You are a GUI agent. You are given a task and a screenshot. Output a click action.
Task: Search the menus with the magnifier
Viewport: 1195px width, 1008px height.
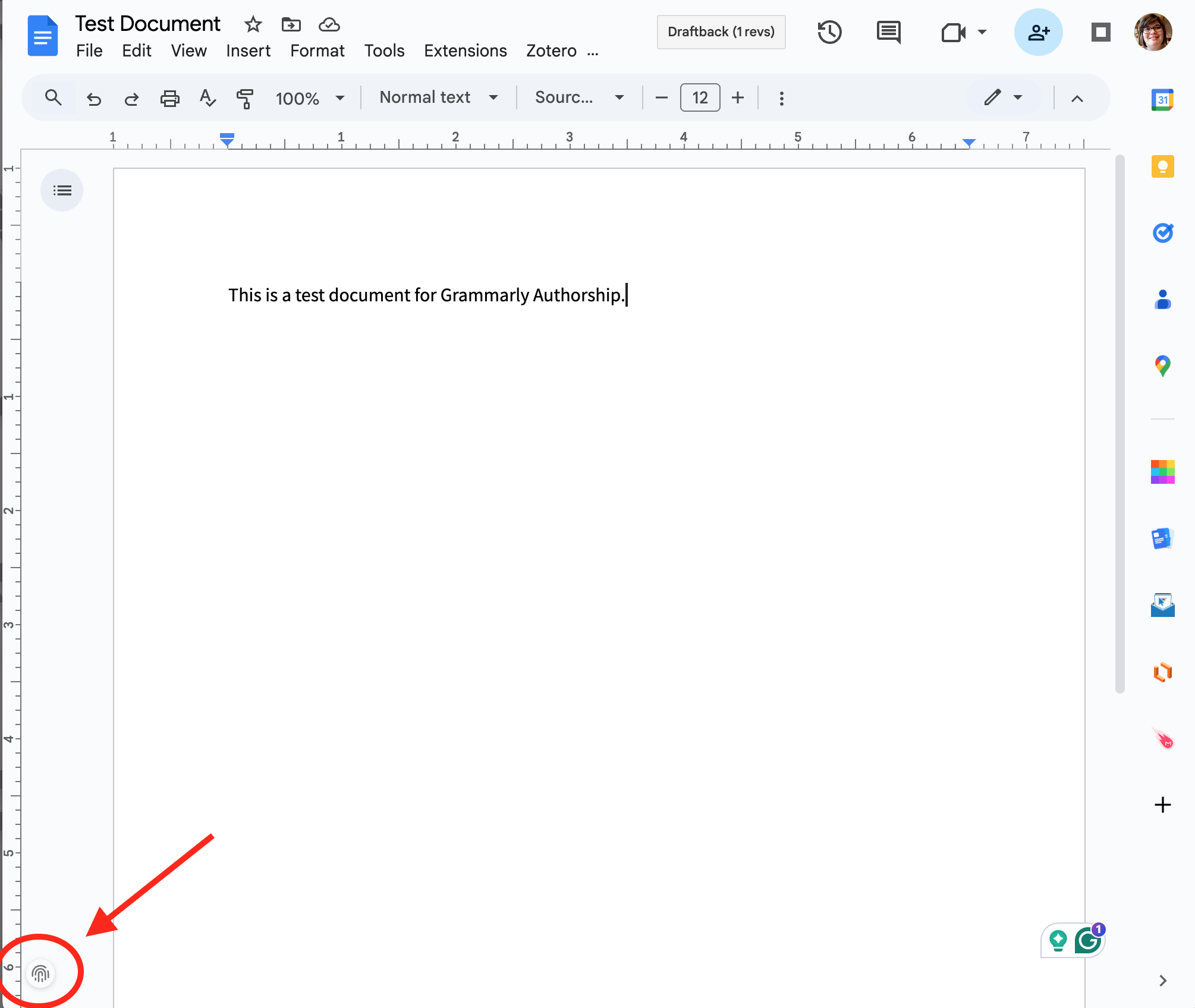pos(54,97)
